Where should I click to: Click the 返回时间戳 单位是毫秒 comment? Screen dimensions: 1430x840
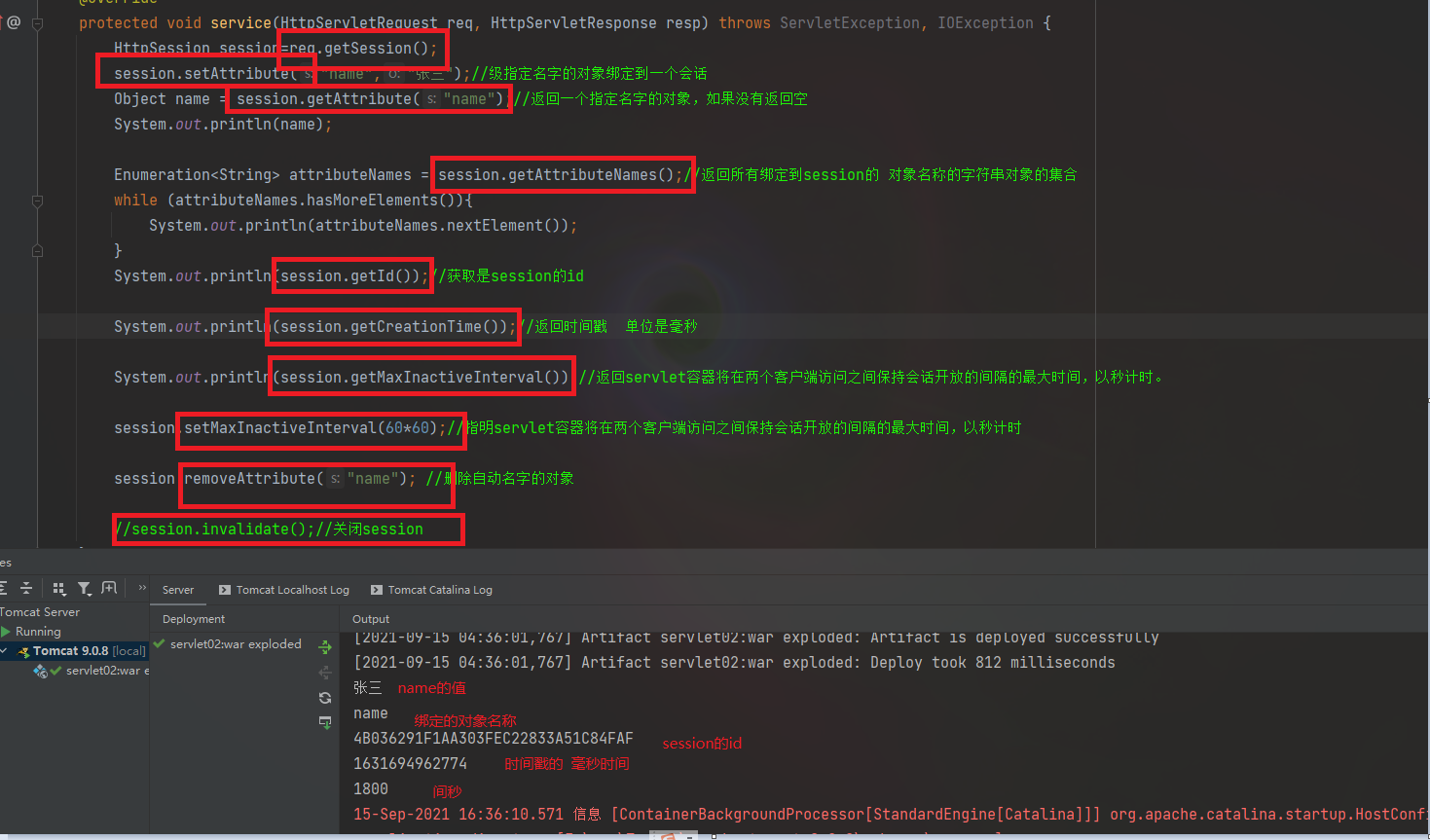[x=608, y=327]
